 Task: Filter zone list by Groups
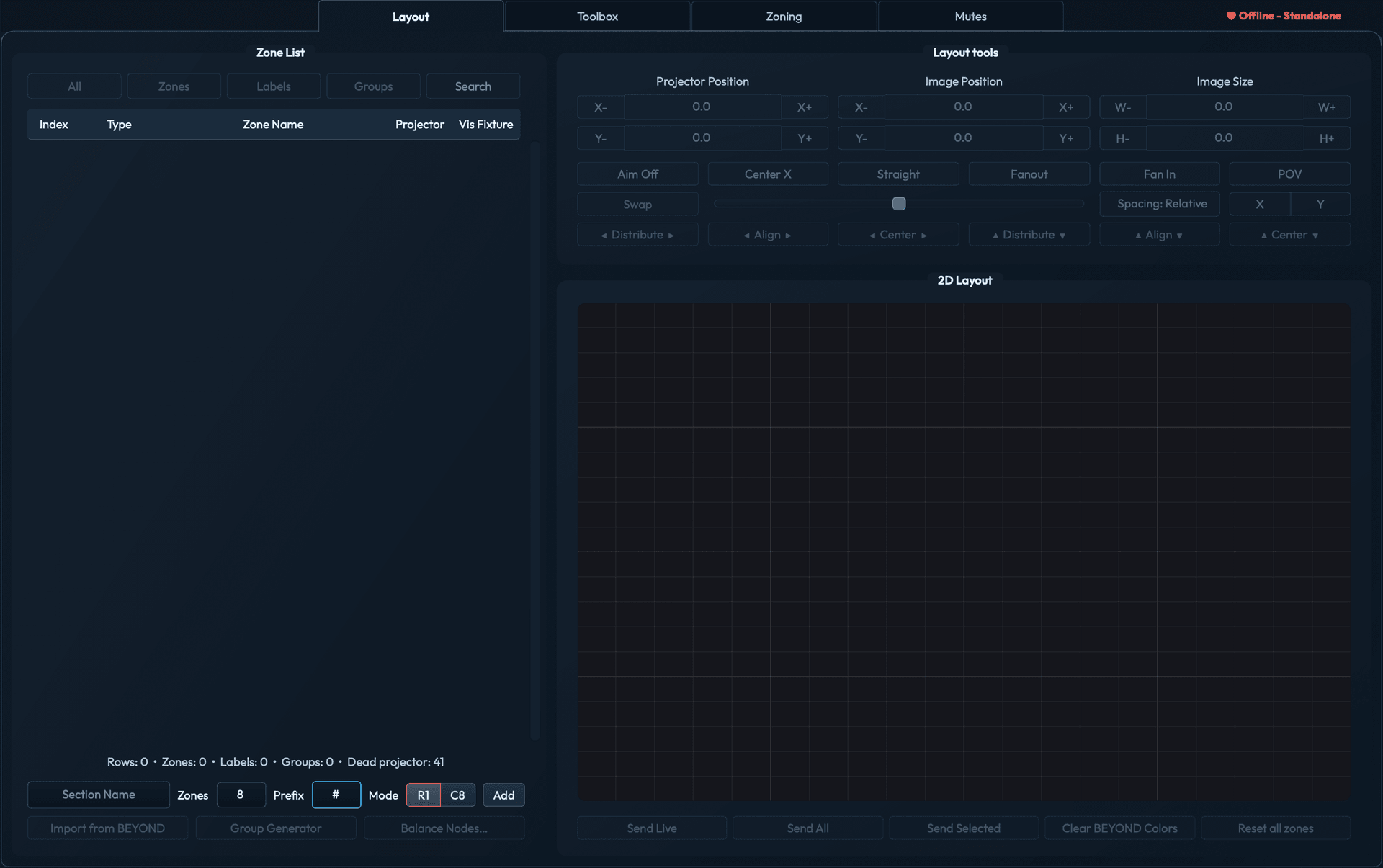point(373,86)
